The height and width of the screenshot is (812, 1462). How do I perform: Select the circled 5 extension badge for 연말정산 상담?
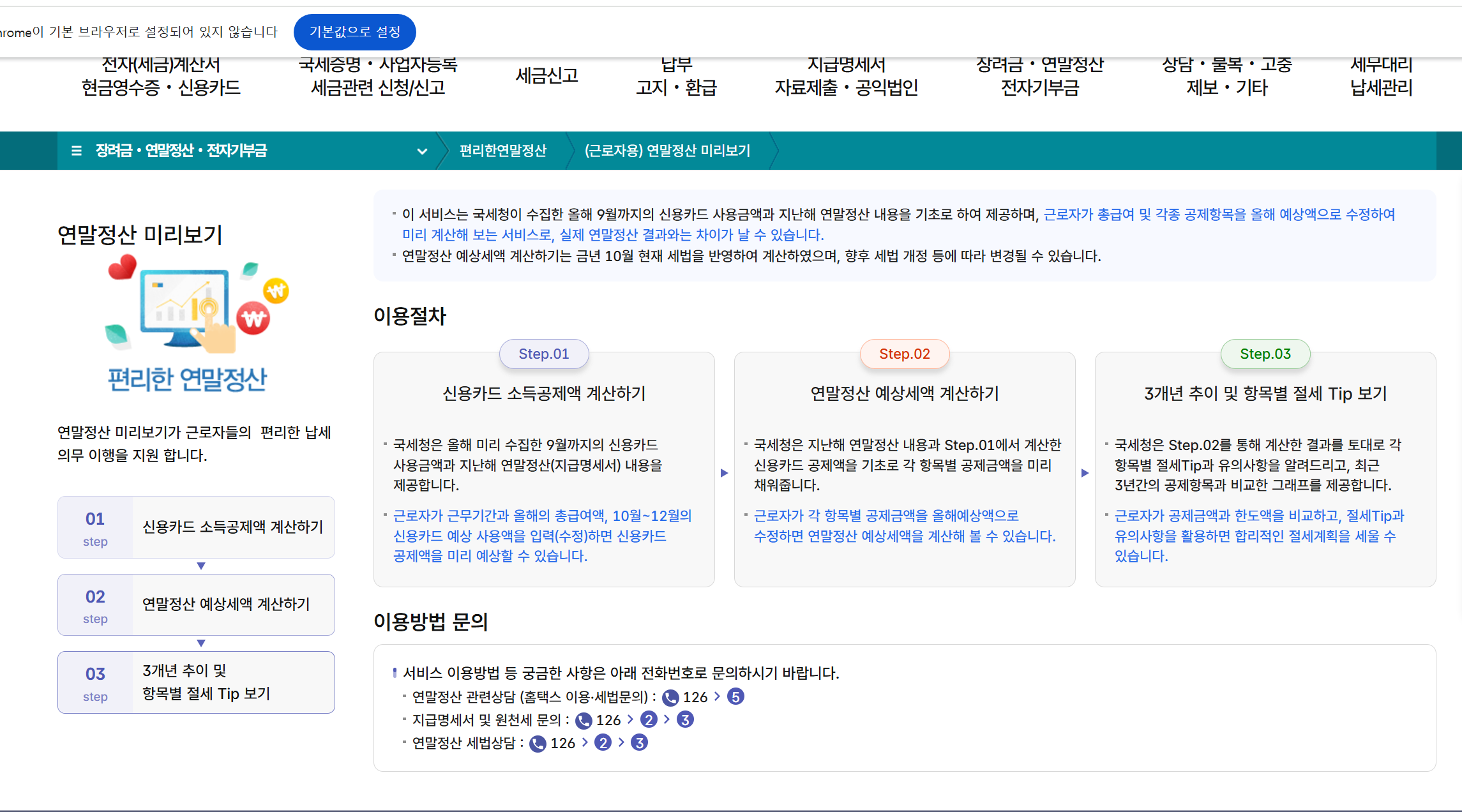[x=735, y=697]
